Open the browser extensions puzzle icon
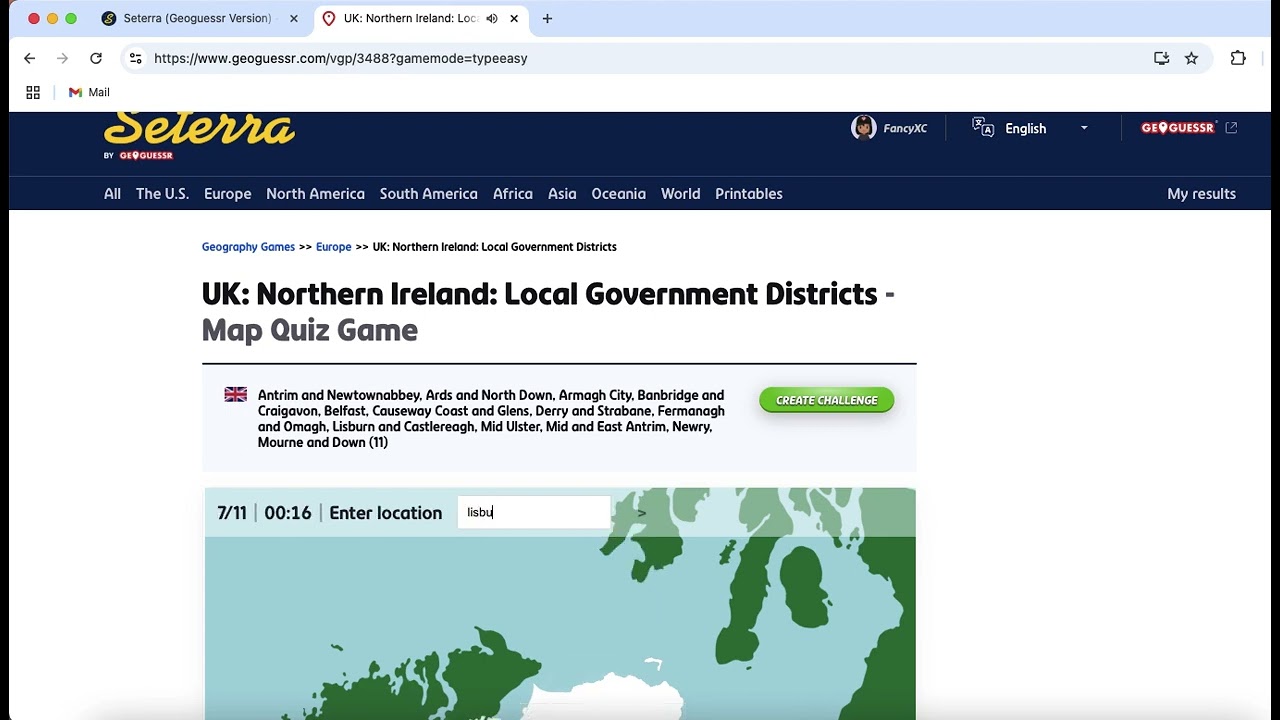 click(1238, 58)
